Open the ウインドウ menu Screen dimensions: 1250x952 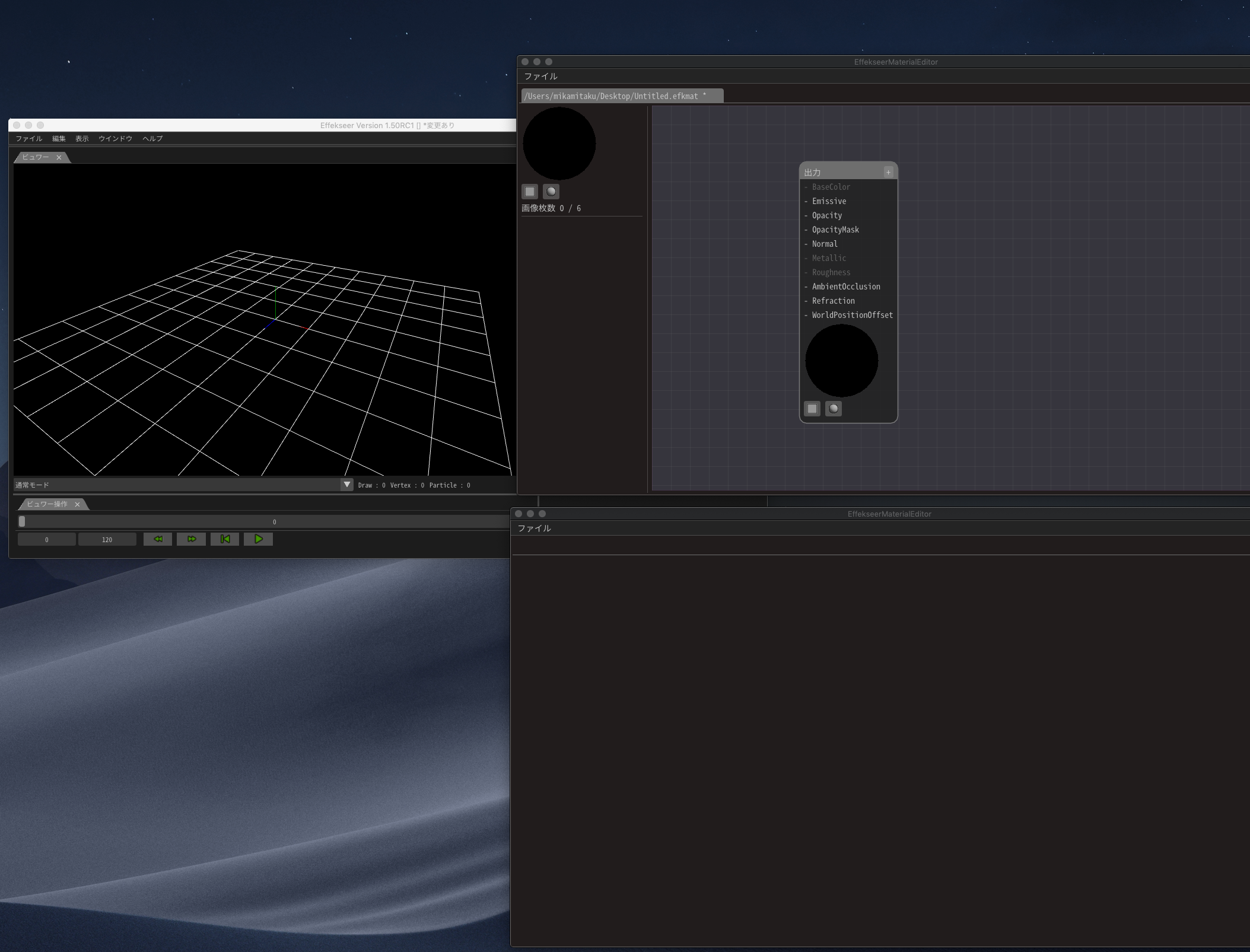115,139
